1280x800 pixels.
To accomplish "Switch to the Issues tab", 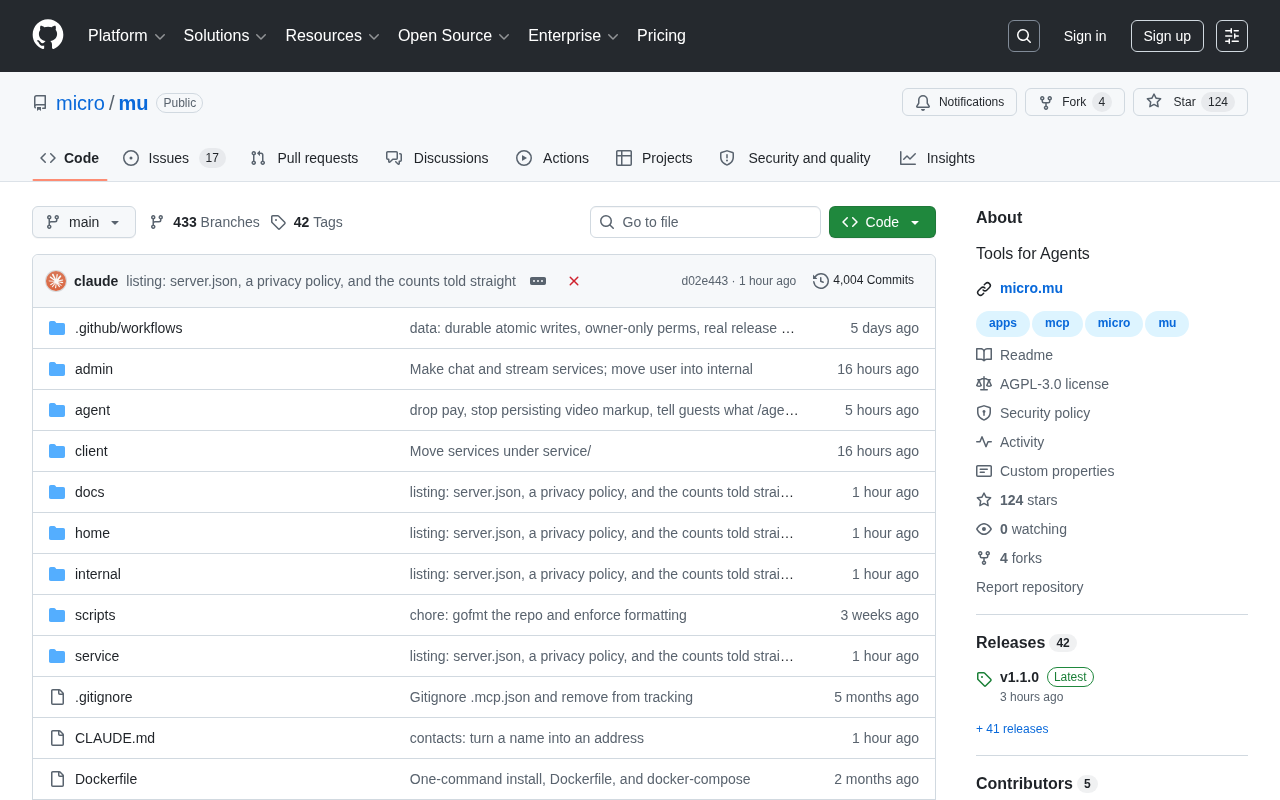I will 174,158.
